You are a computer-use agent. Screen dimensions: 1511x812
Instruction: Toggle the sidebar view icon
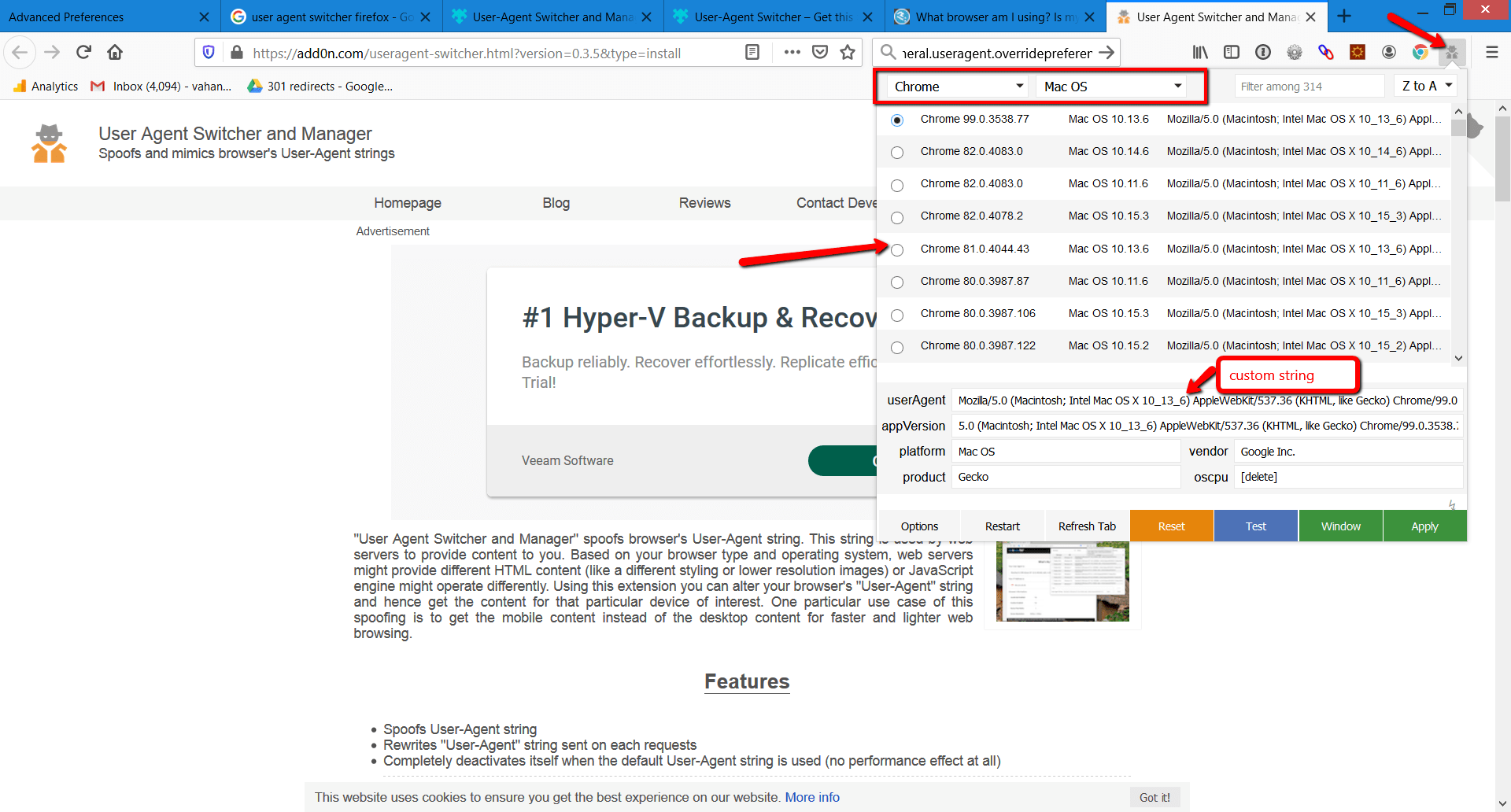click(1232, 53)
